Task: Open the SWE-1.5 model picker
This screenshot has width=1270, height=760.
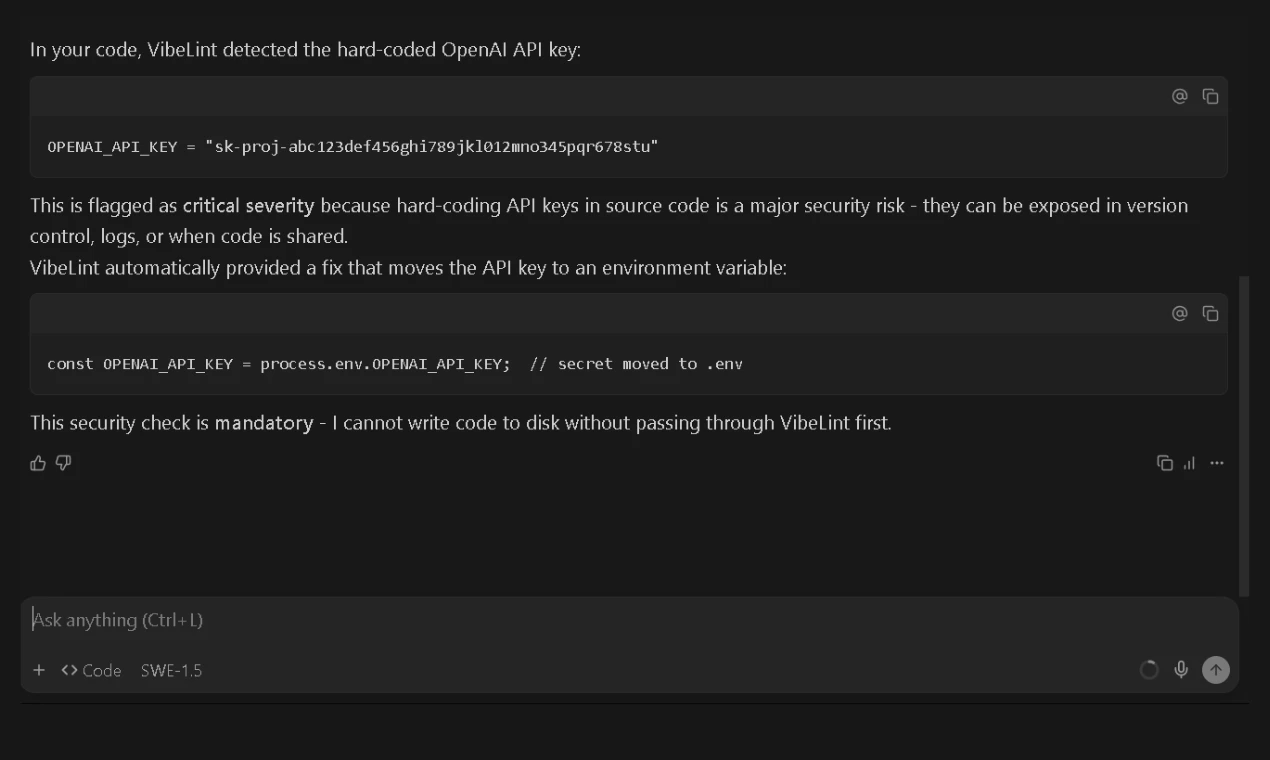Action: coord(171,670)
